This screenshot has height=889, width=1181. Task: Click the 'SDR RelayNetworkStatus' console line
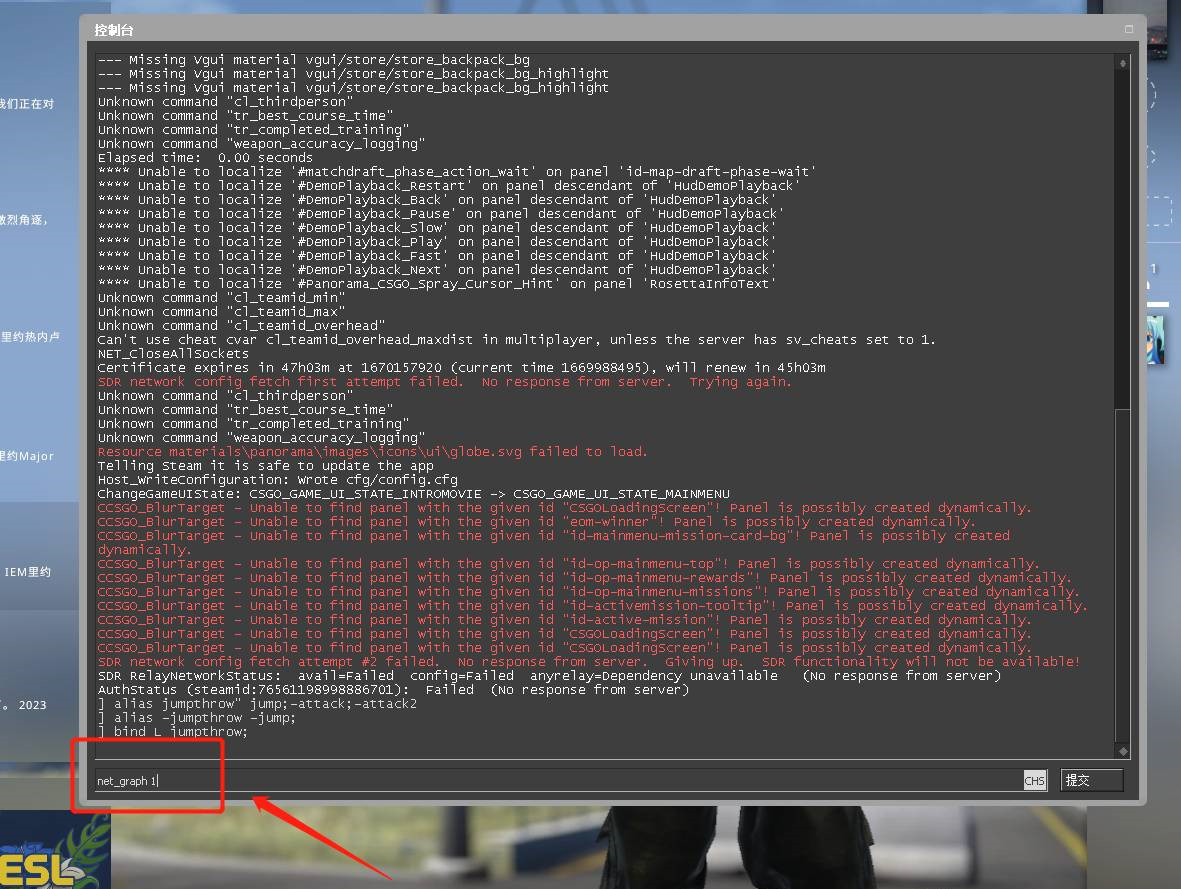coord(549,676)
